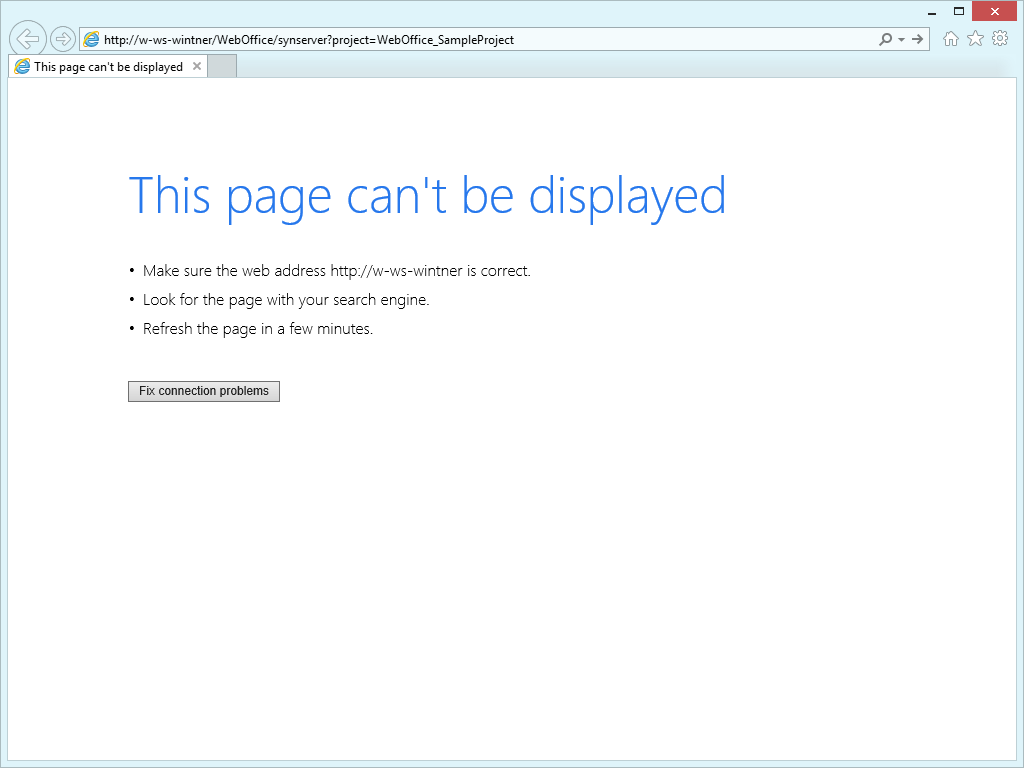This screenshot has width=1024, height=768.
Task: Open the Home page via the house icon
Action: tap(950, 39)
